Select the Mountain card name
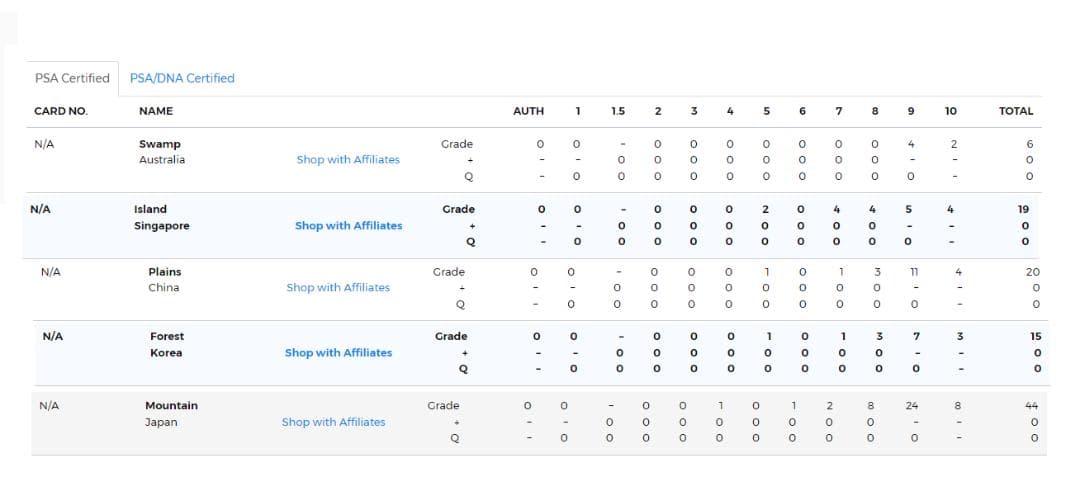 pyautogui.click(x=171, y=406)
